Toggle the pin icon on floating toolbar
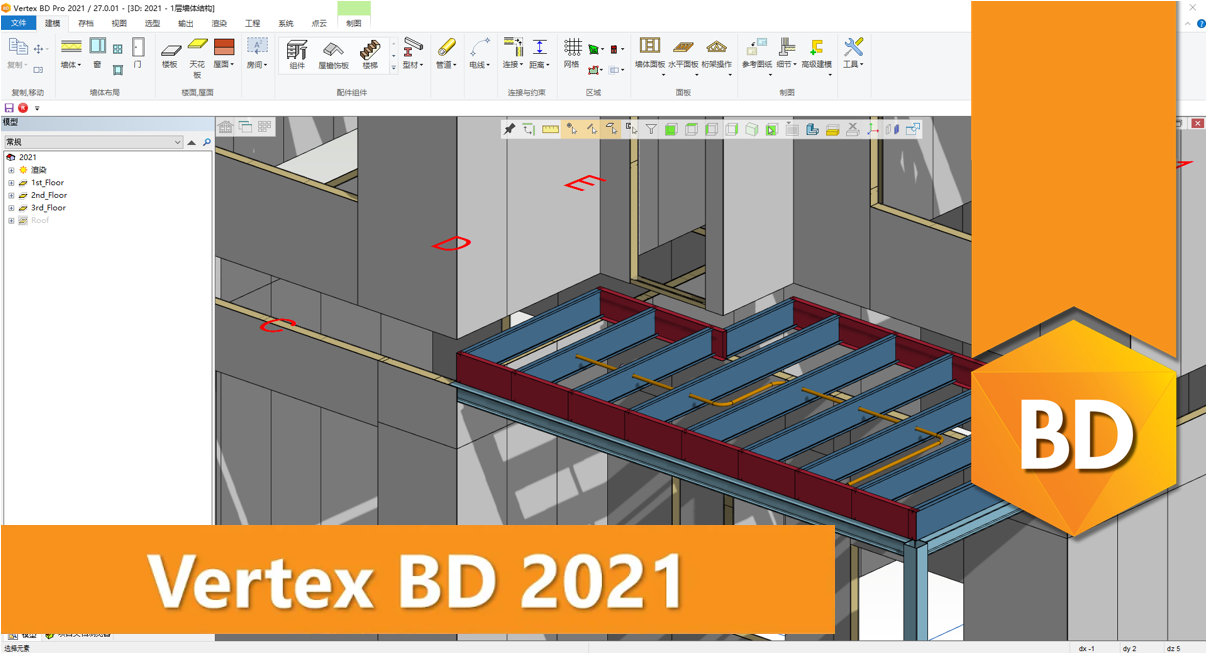 tap(509, 129)
